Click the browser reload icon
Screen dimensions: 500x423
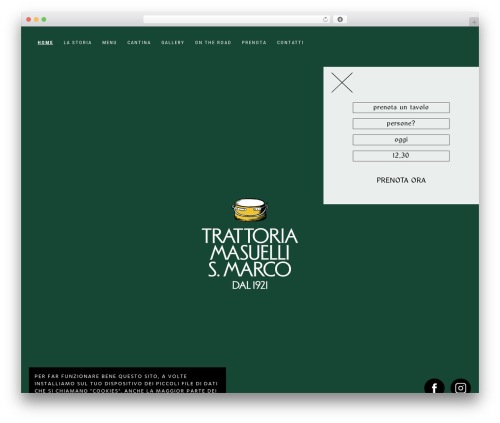coord(325,19)
